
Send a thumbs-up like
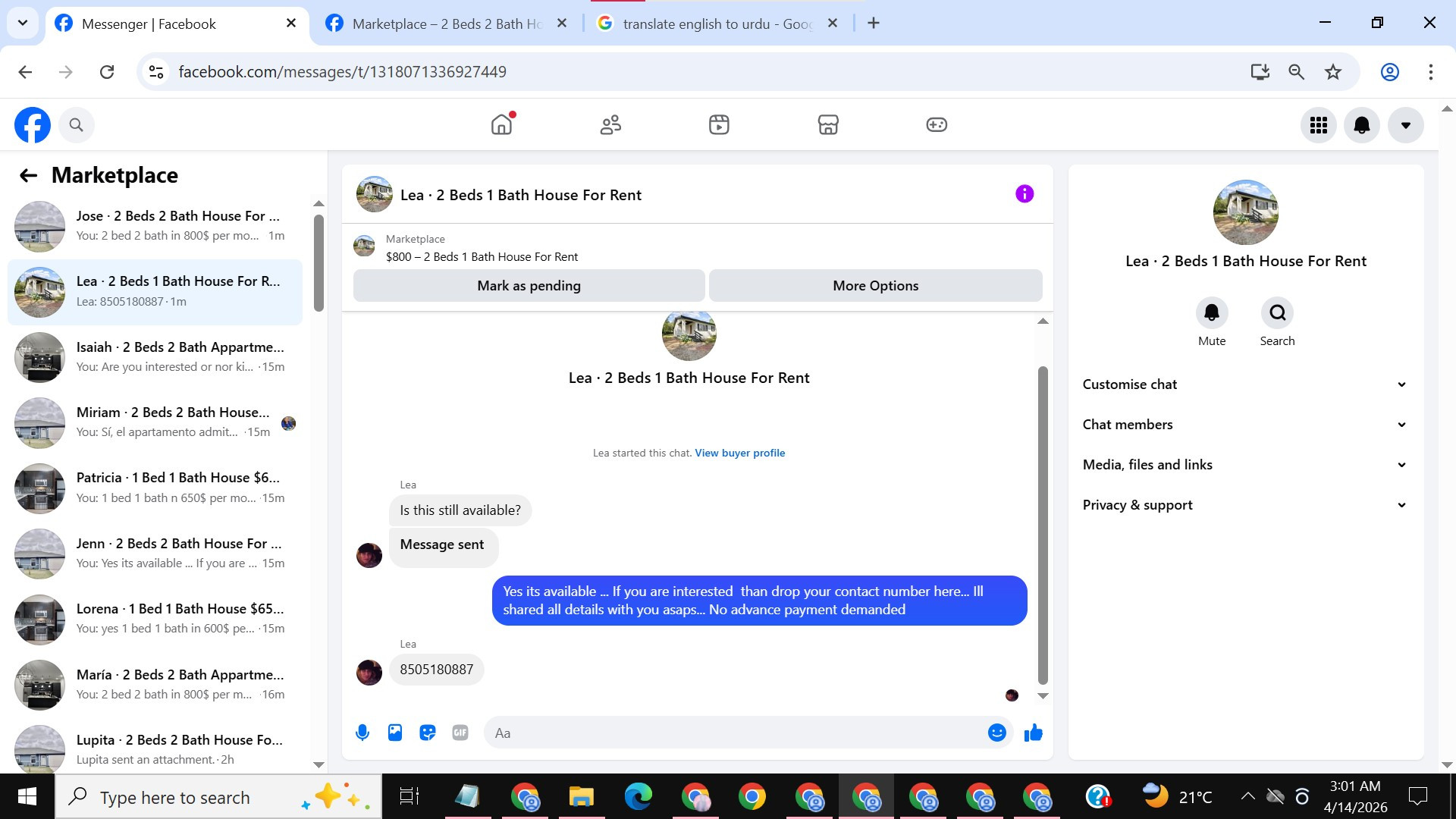(1033, 733)
